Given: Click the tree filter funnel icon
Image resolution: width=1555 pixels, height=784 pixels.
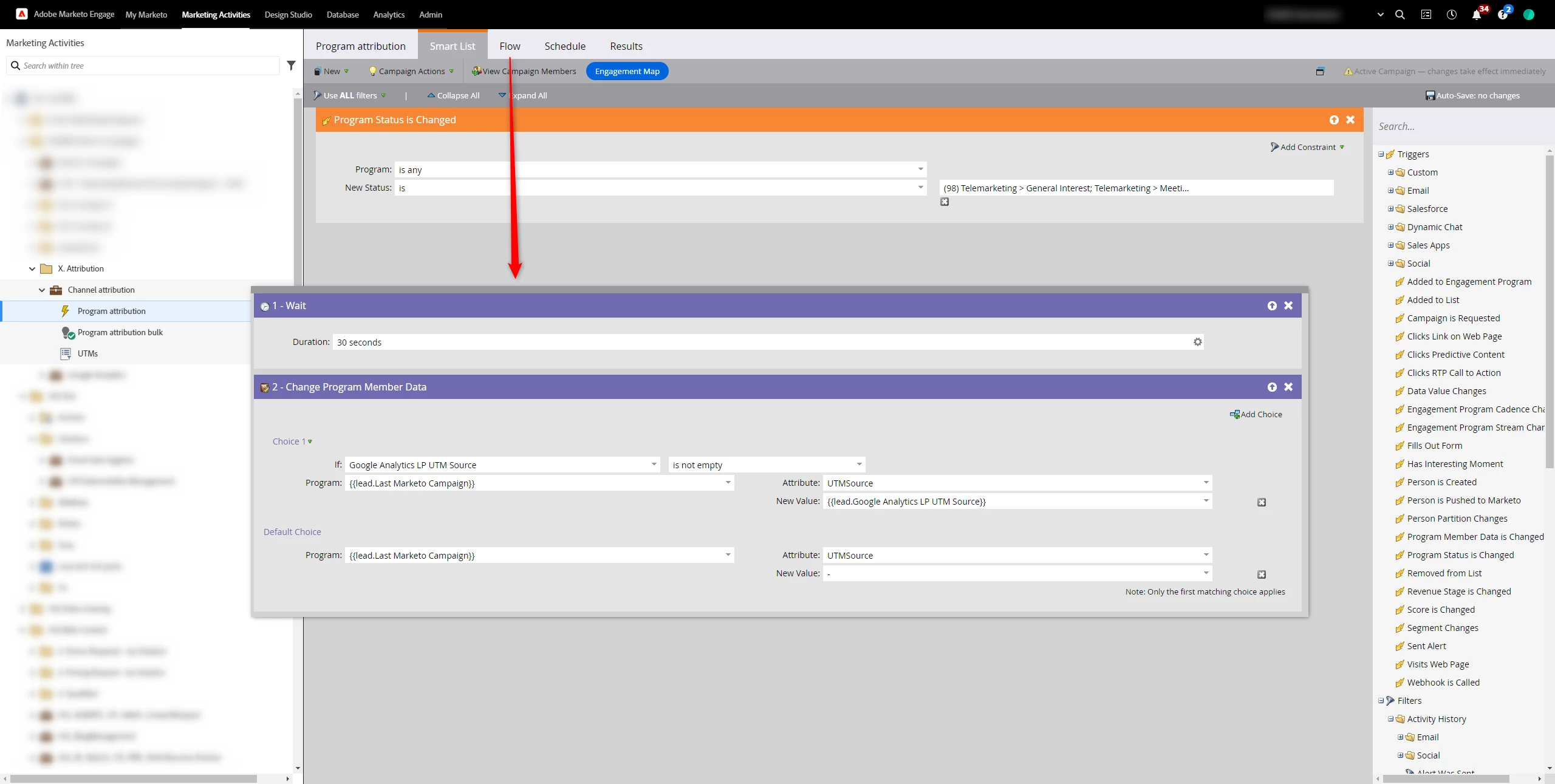Looking at the screenshot, I should [291, 66].
